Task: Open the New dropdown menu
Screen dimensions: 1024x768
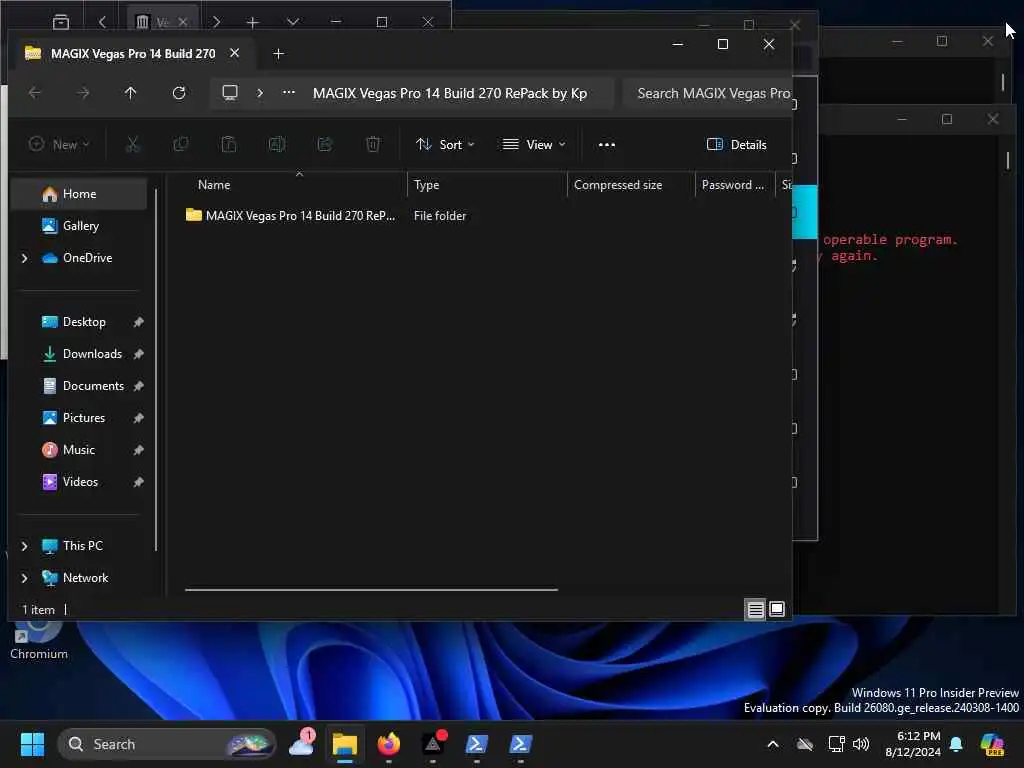Action: pyautogui.click(x=59, y=144)
